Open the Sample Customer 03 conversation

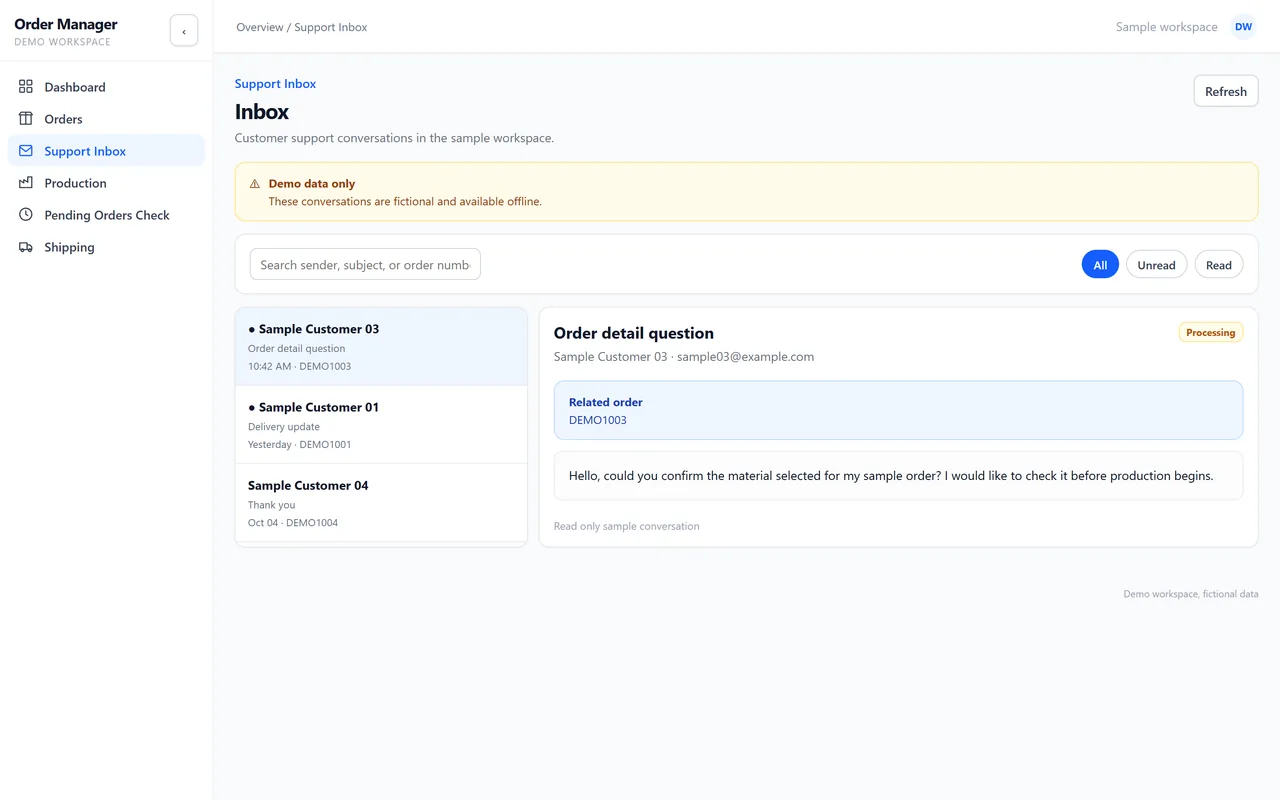point(381,346)
